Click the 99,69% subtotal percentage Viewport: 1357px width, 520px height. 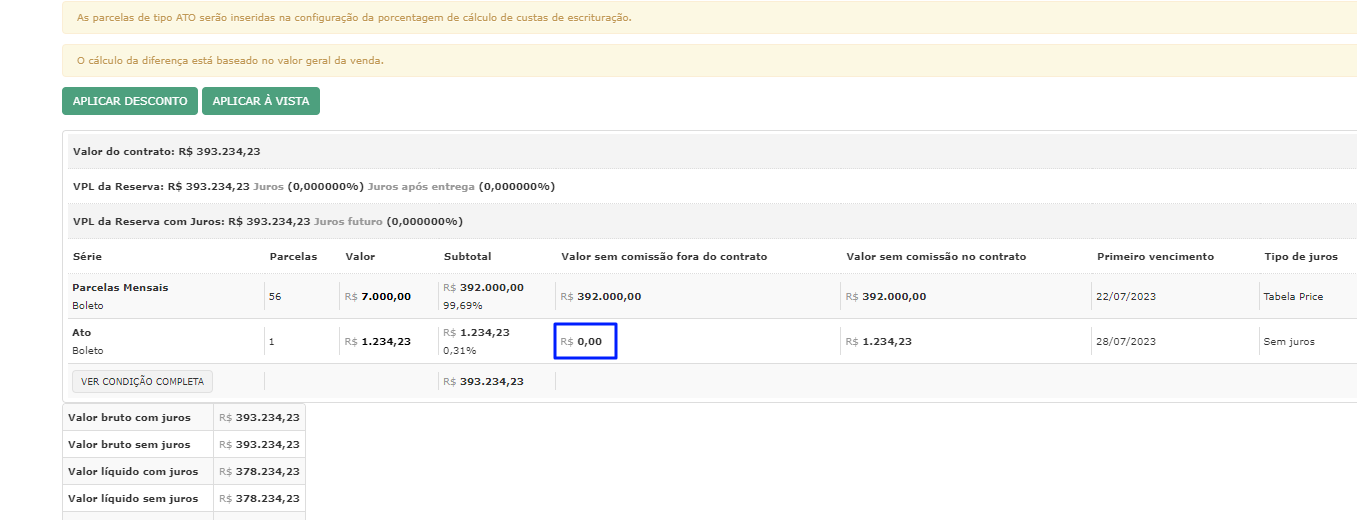click(x=463, y=305)
